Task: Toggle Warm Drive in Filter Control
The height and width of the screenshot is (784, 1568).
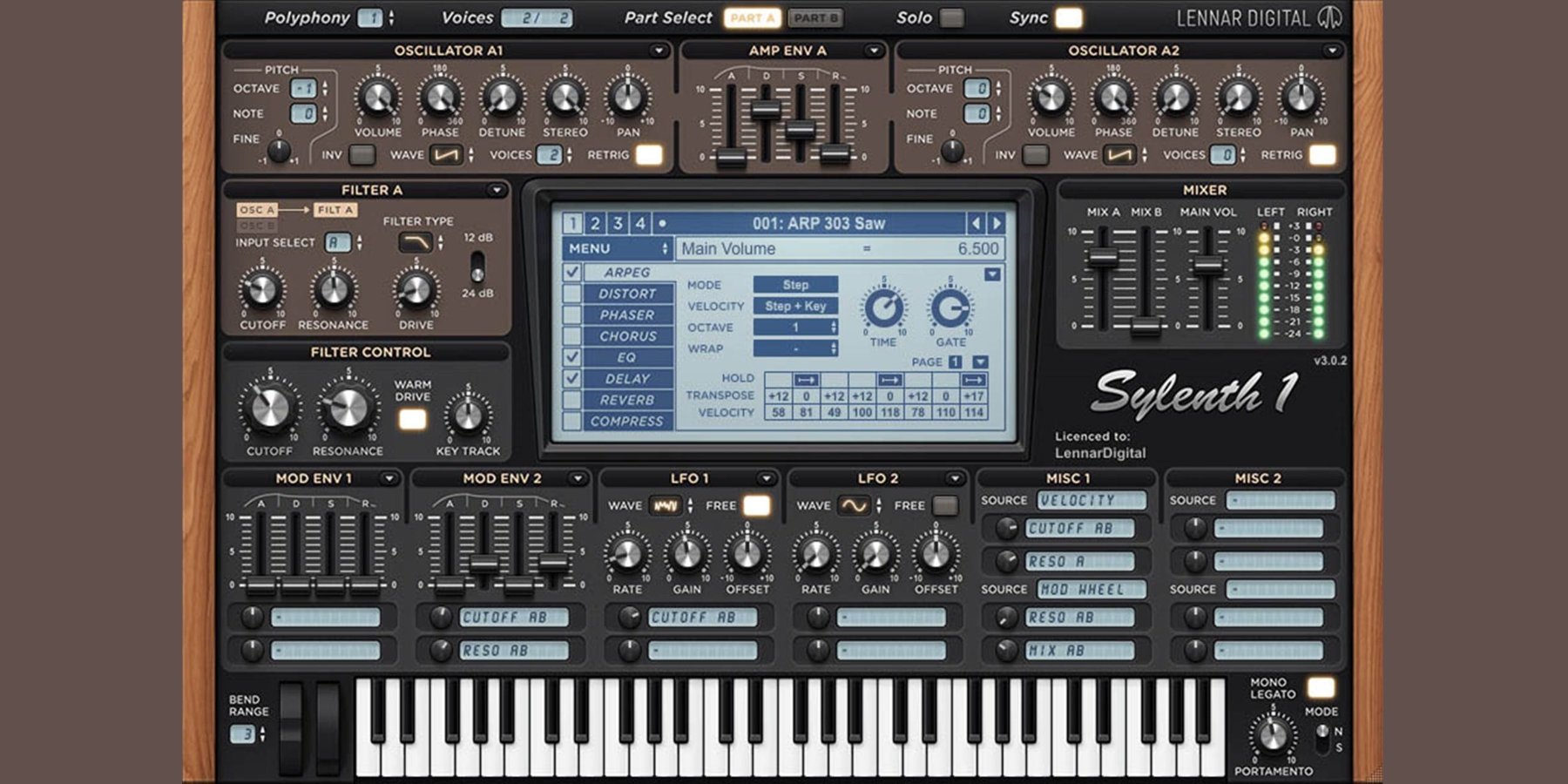Action: pyautogui.click(x=412, y=420)
